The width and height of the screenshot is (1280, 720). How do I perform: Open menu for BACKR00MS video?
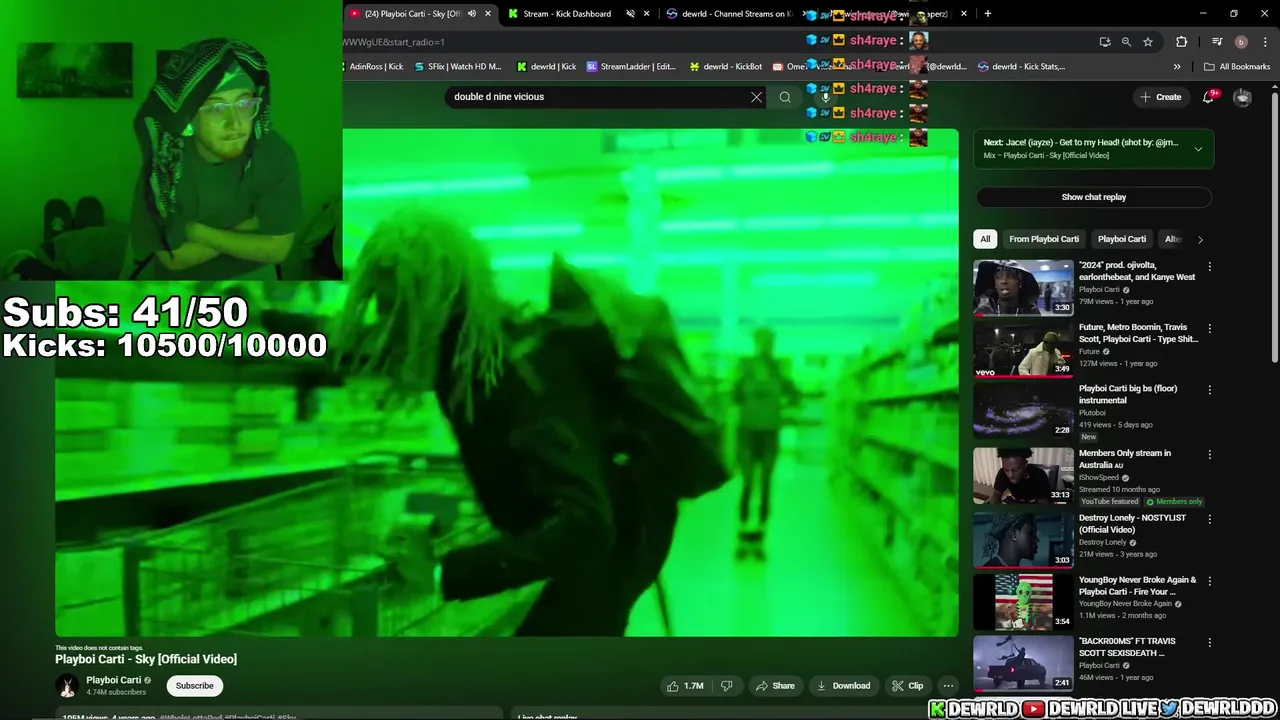pyautogui.click(x=1209, y=642)
